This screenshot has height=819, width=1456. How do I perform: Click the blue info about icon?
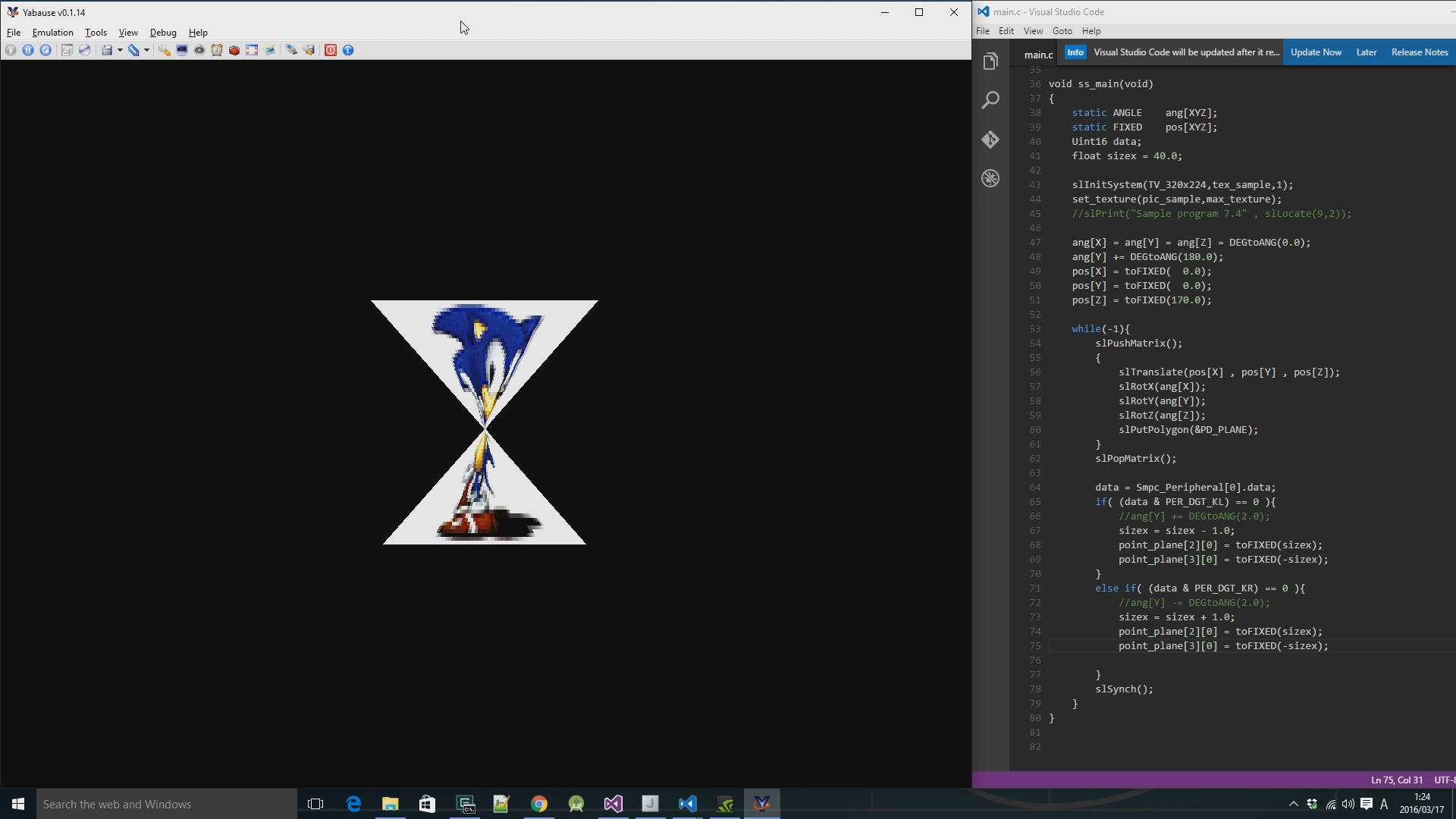point(348,50)
